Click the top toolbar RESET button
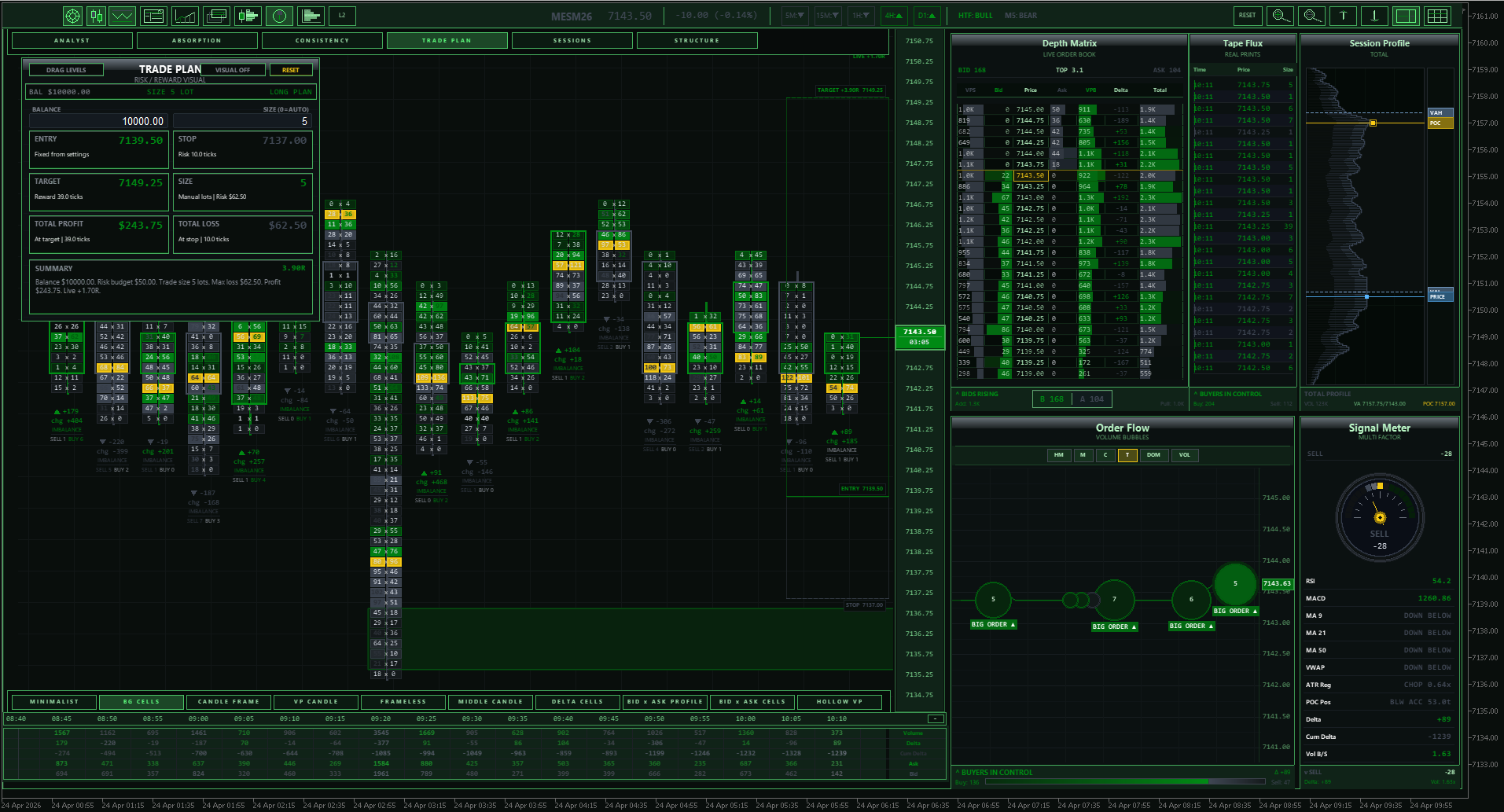 (x=1248, y=16)
